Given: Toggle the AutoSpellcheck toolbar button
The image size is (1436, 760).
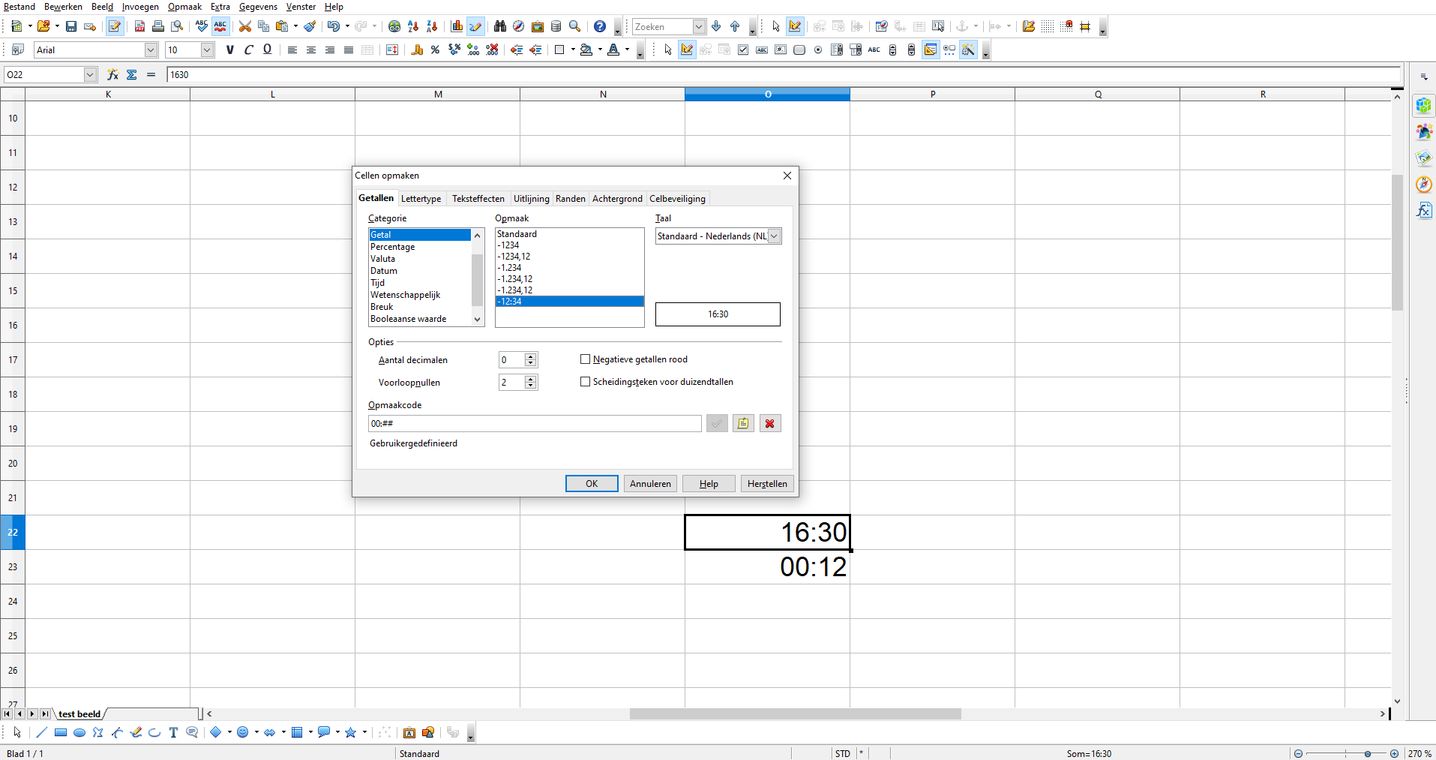Looking at the screenshot, I should coord(220,26).
